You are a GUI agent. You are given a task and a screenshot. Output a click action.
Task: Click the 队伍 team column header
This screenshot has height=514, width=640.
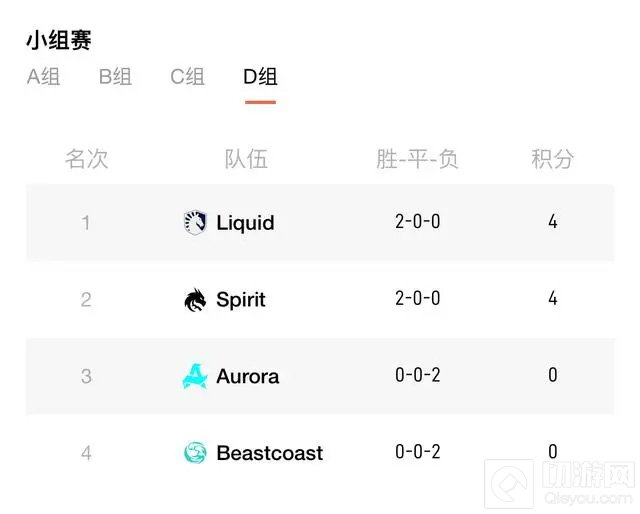[246, 159]
